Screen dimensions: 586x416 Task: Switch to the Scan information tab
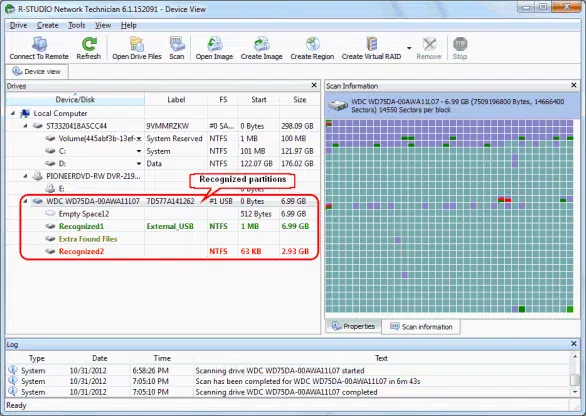pyautogui.click(x=421, y=327)
